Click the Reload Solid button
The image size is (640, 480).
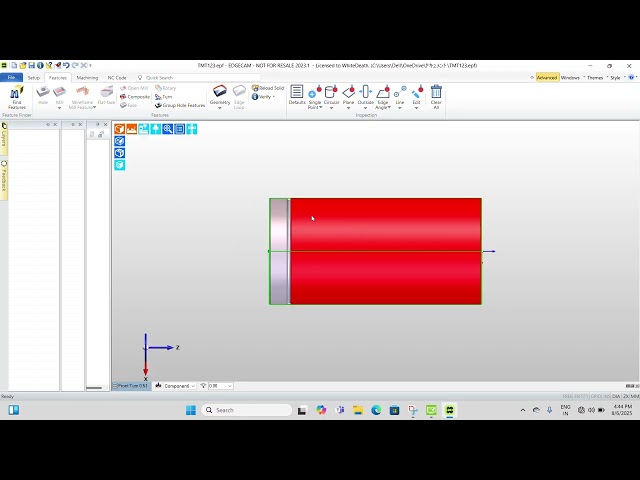coord(268,88)
